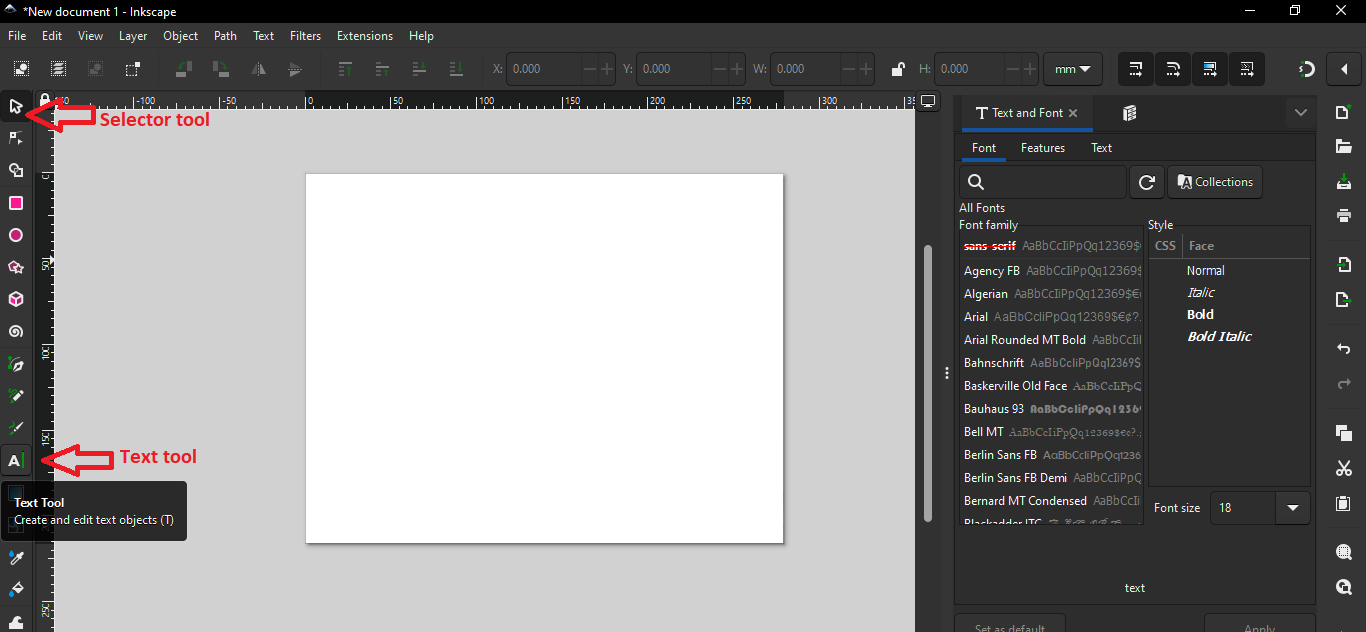The image size is (1366, 632).
Task: Select the Star tool
Action: click(x=16, y=267)
